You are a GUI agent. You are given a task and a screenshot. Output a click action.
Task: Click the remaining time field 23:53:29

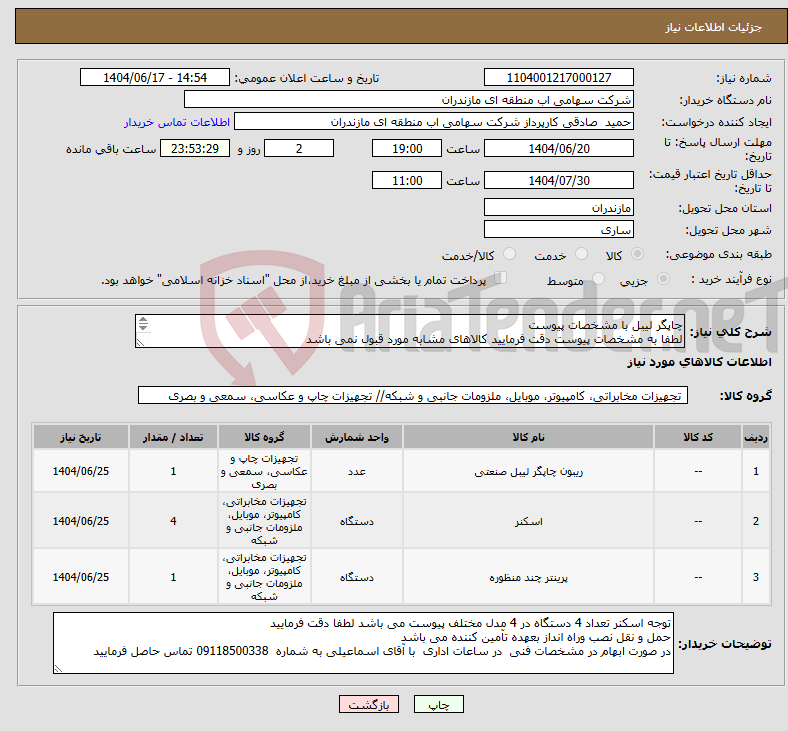tap(195, 149)
